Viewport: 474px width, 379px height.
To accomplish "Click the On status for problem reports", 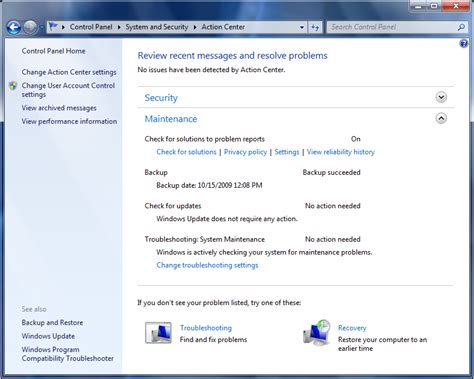I will point(356,139).
